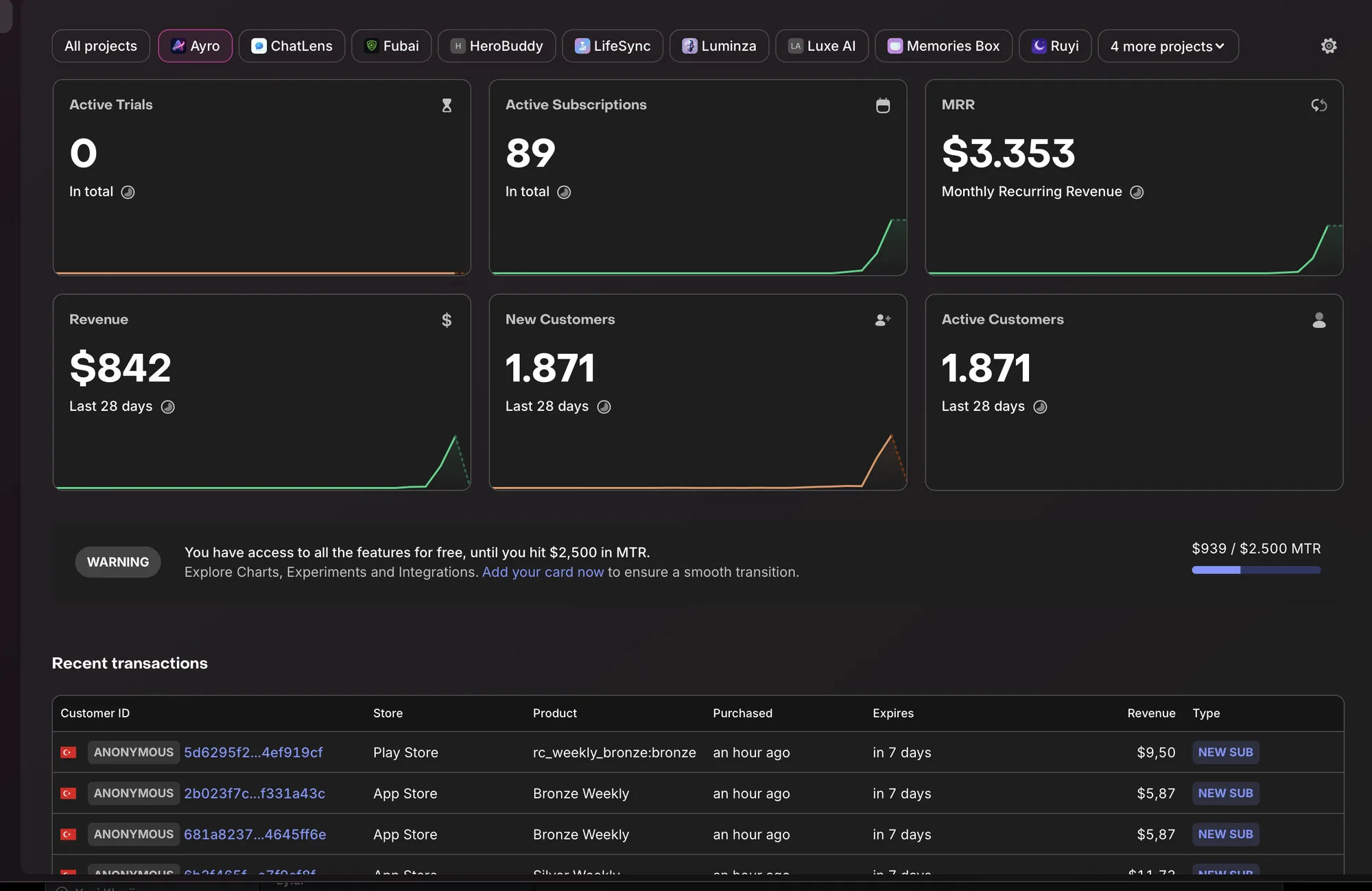
Task: Click info icon beside Monthly Recurring Revenue
Action: pos(1137,192)
